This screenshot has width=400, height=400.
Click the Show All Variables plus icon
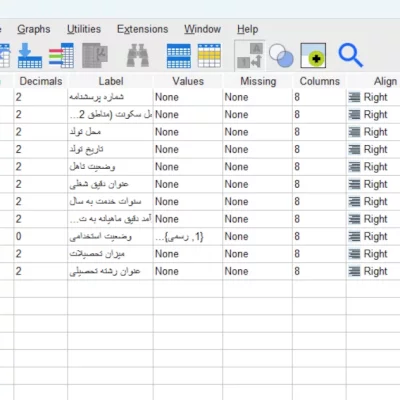point(313,56)
